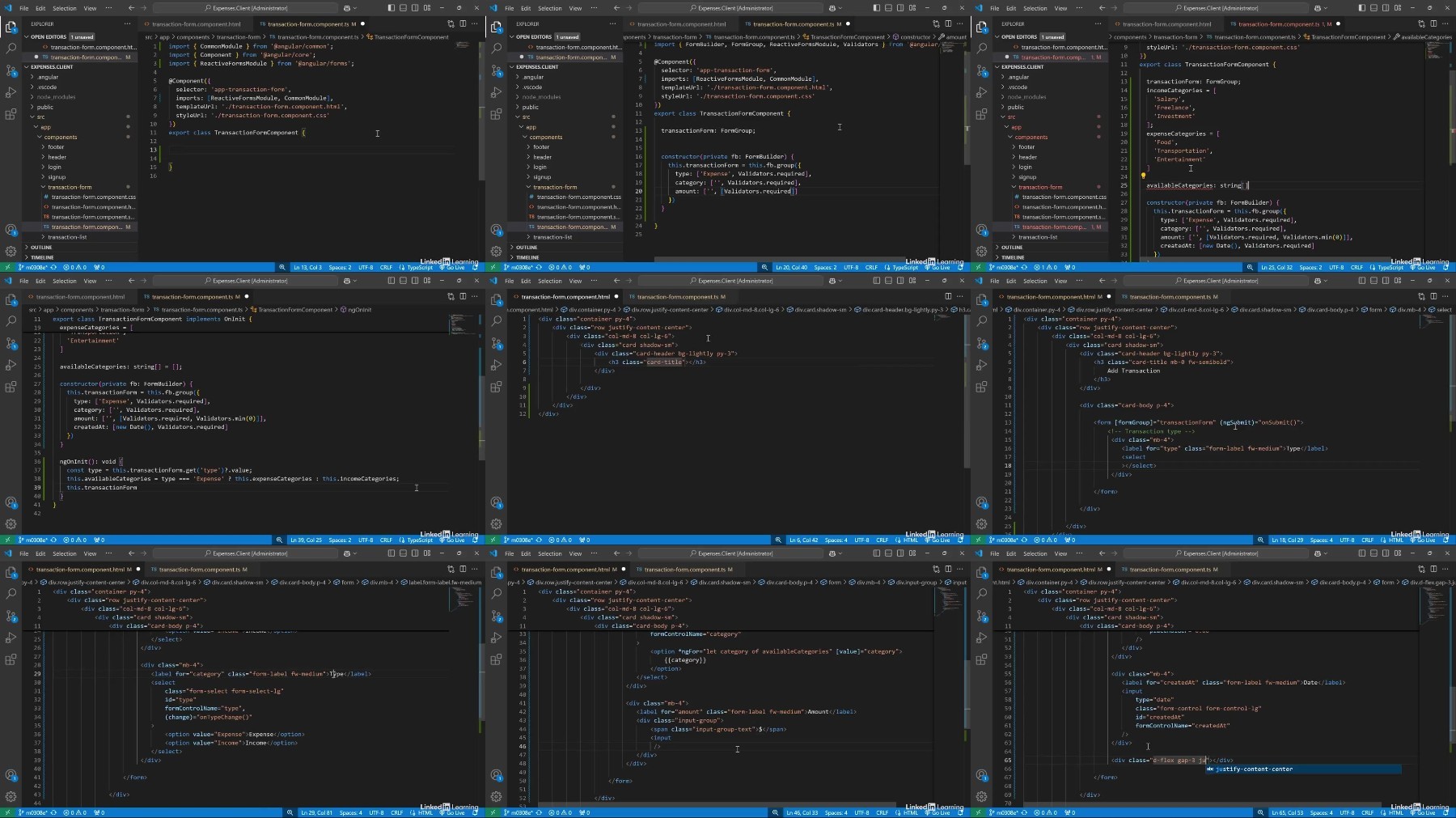Viewport: 1456px width, 818px height.
Task: Expand OUTLINE section in window showing Ln 13, Col 3
Action: point(41,248)
